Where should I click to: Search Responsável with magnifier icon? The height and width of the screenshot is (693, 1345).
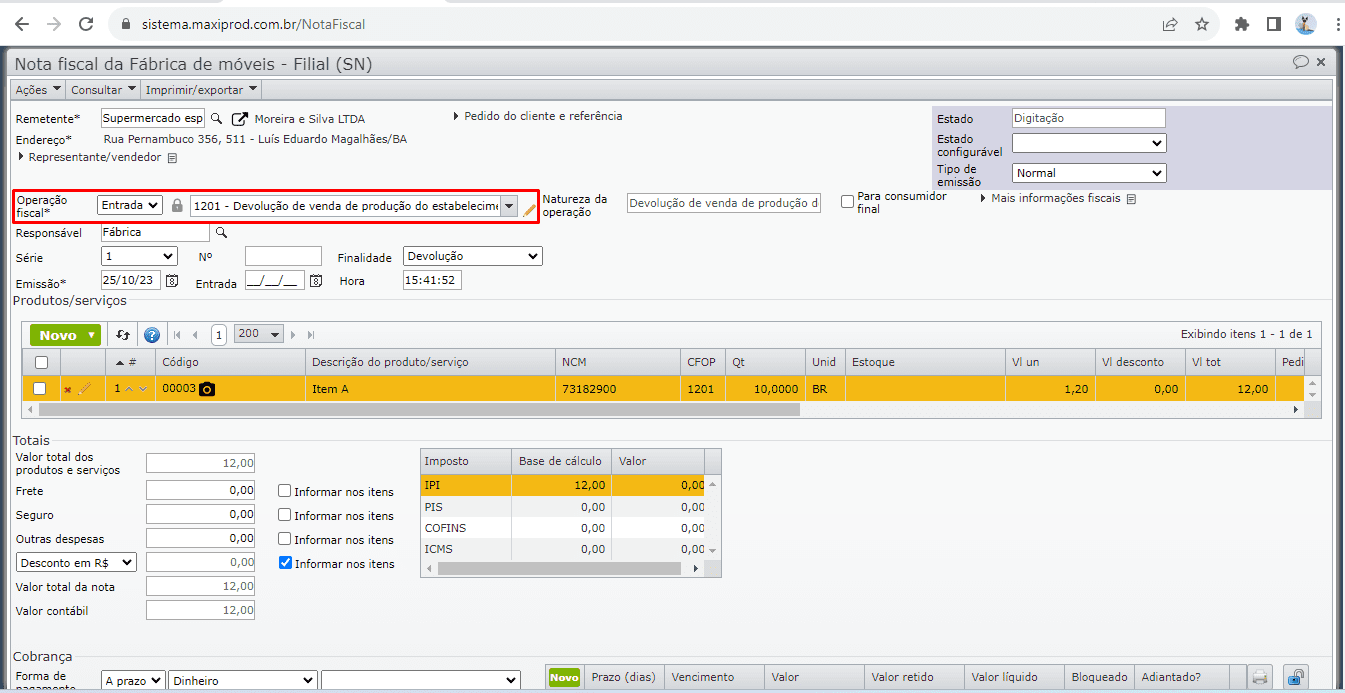(x=221, y=232)
